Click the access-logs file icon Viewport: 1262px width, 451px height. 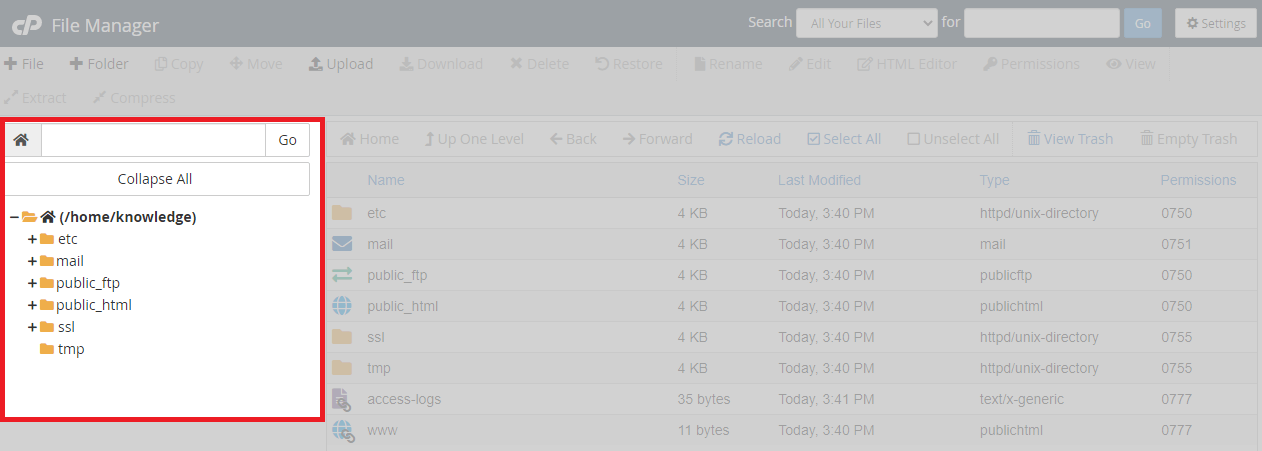point(343,399)
